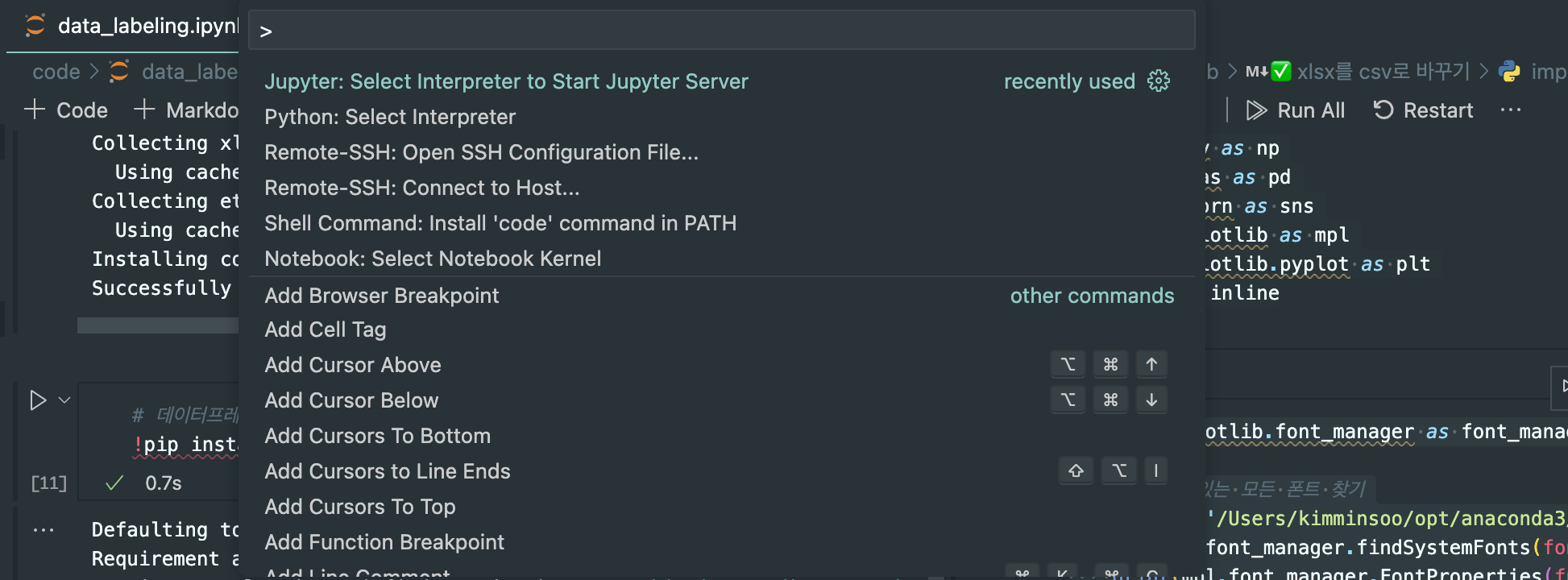Click the plus icon to add Markdown cell
Screen dimensions: 1568x580
click(x=144, y=110)
